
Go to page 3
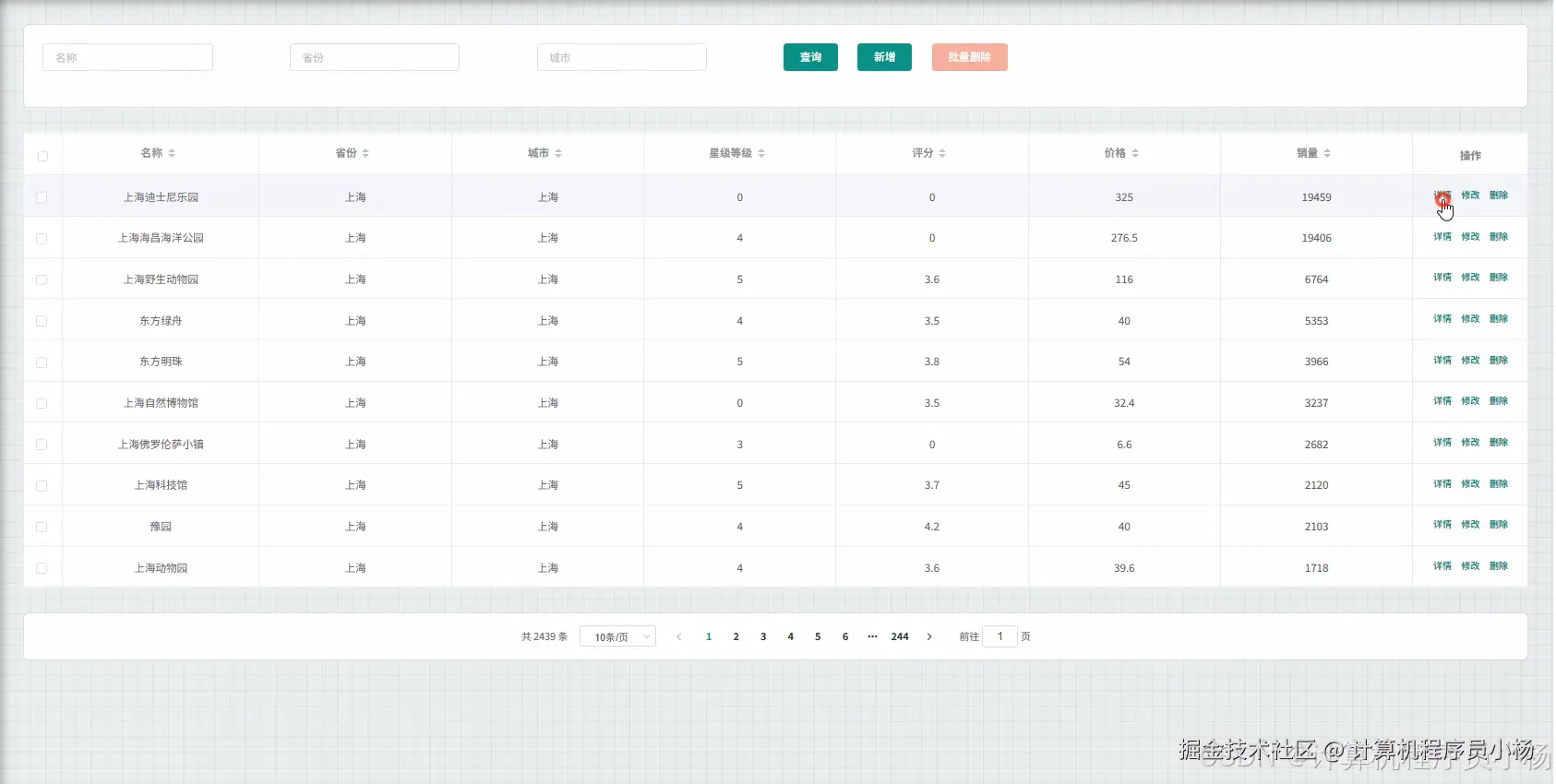[x=763, y=636]
